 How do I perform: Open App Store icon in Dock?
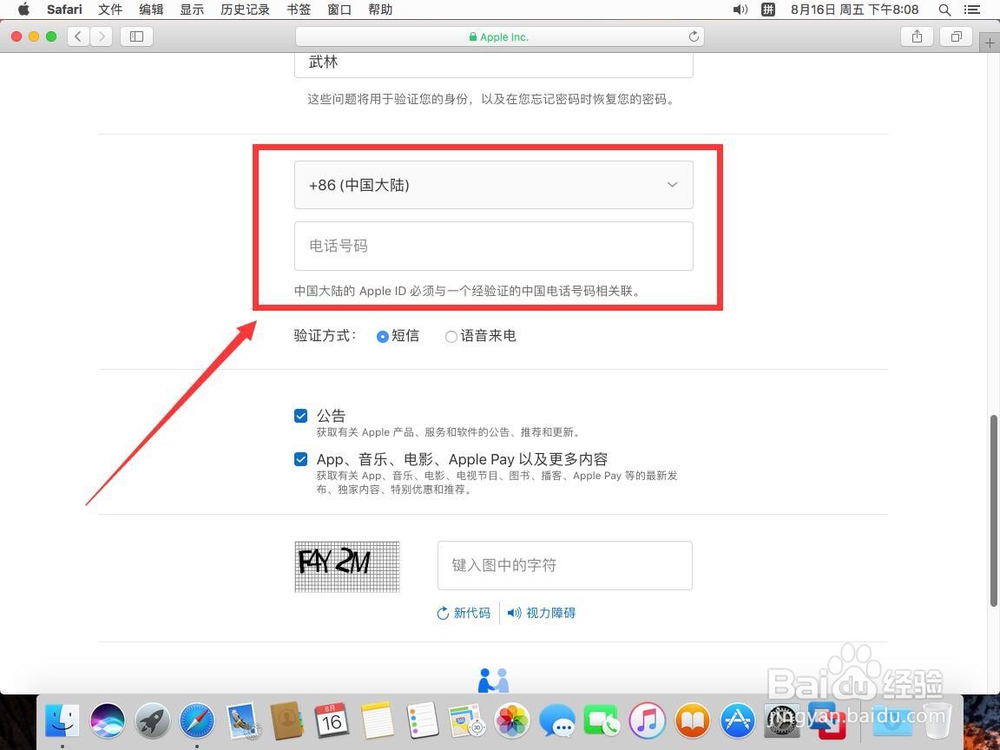click(x=737, y=721)
